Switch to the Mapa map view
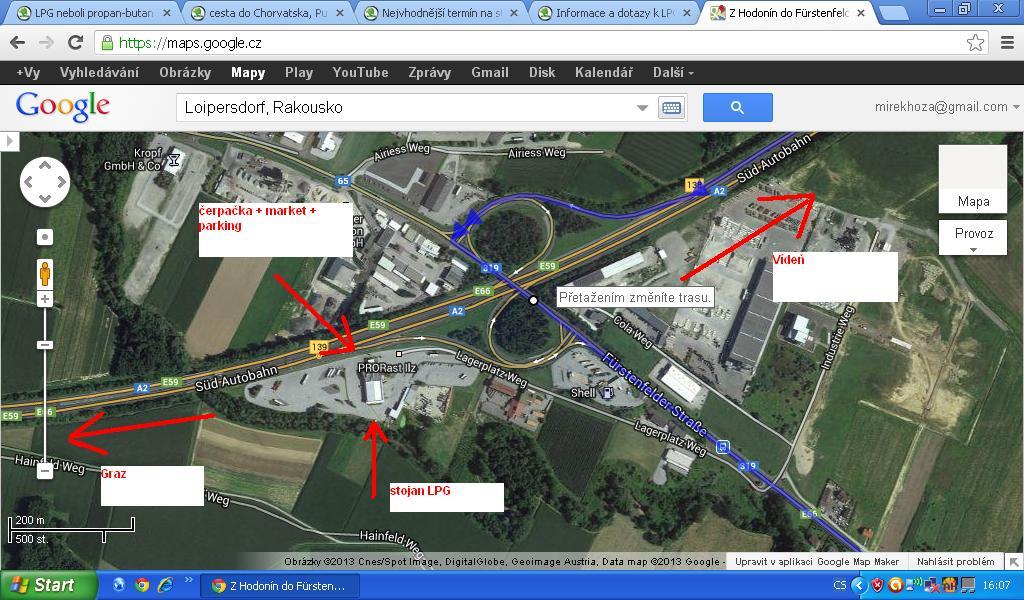The image size is (1024, 600). 973,180
